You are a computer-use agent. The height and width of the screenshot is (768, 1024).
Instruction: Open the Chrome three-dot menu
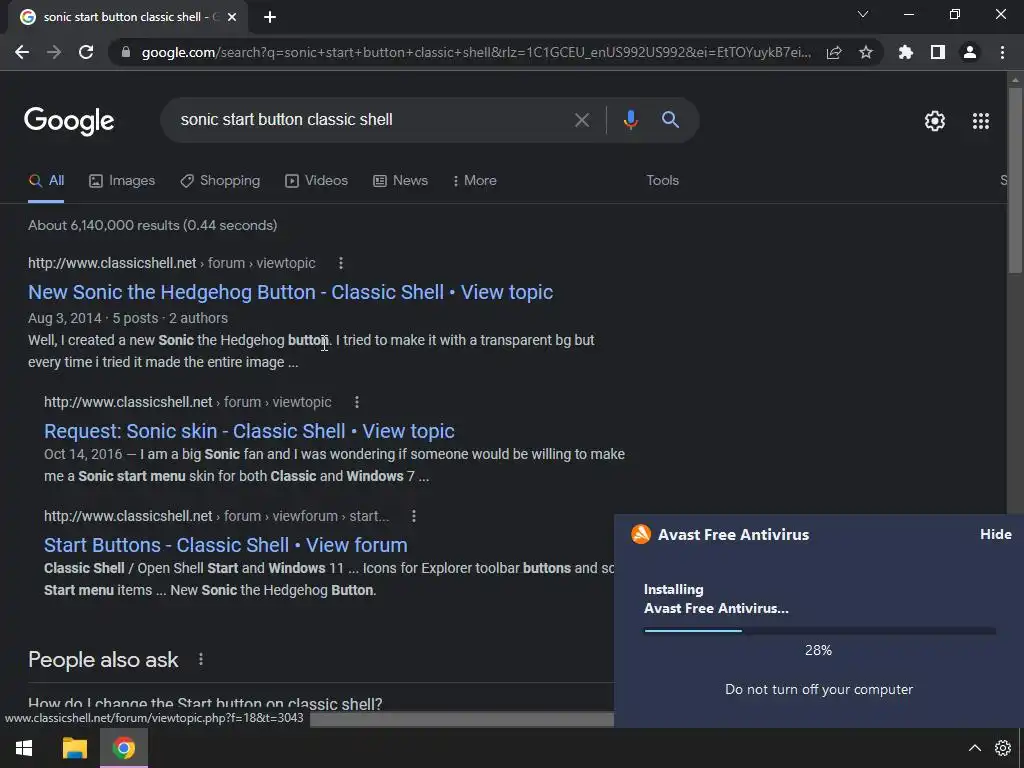[1002, 52]
